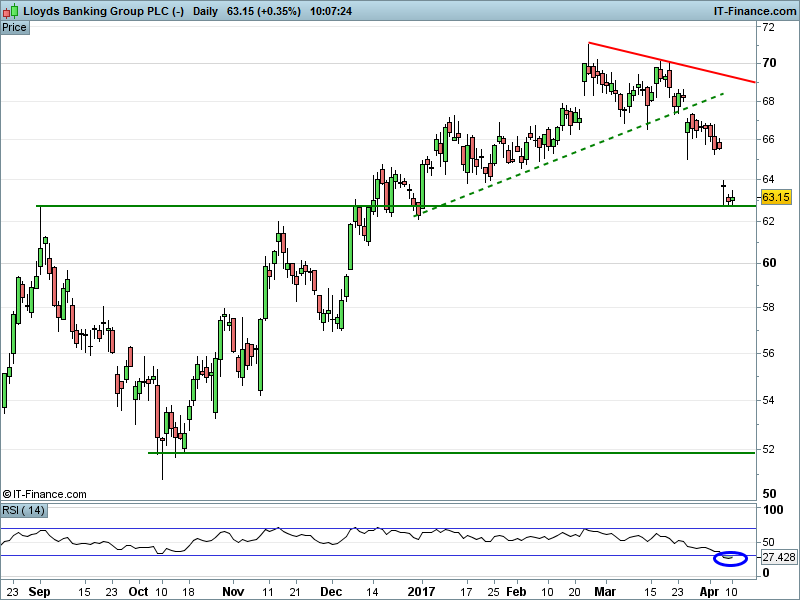Select the red descending resistance trendline
The height and width of the screenshot is (600, 800).
click(671, 62)
